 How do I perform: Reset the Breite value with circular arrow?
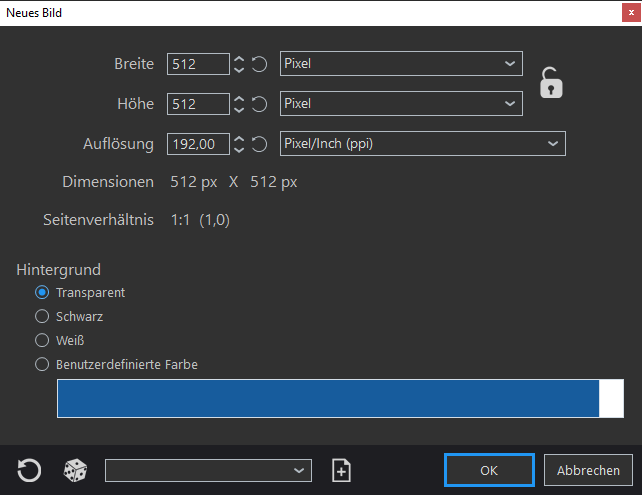(x=259, y=64)
